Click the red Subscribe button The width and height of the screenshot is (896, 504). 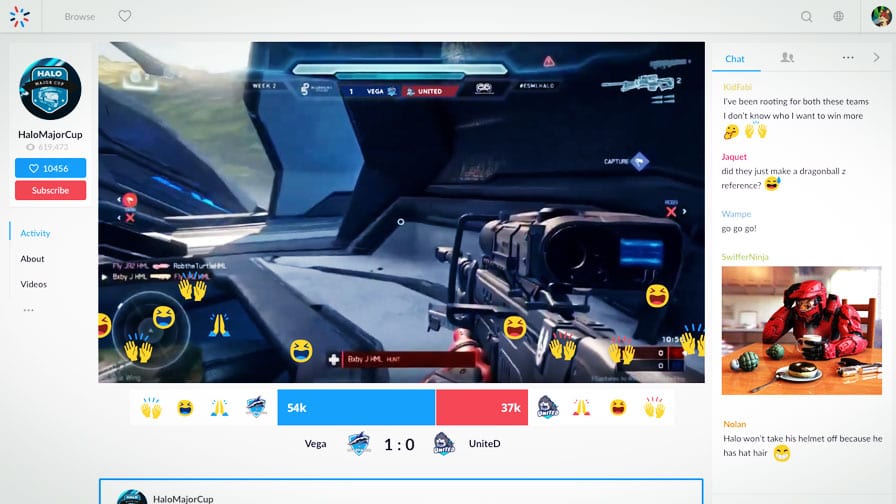coord(50,190)
